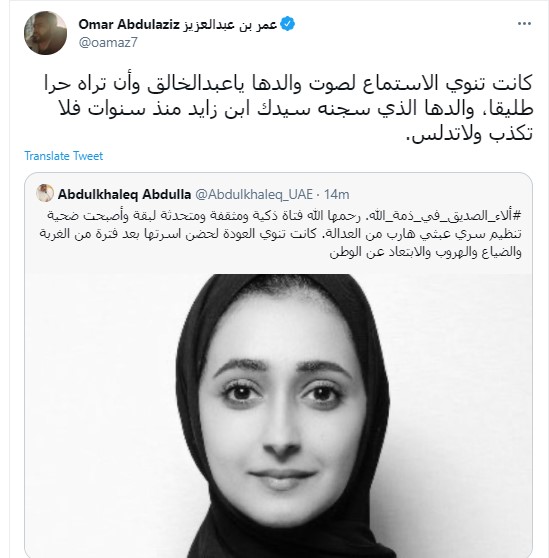Click the 'Abdulkhaleq Abdulla' name in quoted tweet

(x=124, y=194)
